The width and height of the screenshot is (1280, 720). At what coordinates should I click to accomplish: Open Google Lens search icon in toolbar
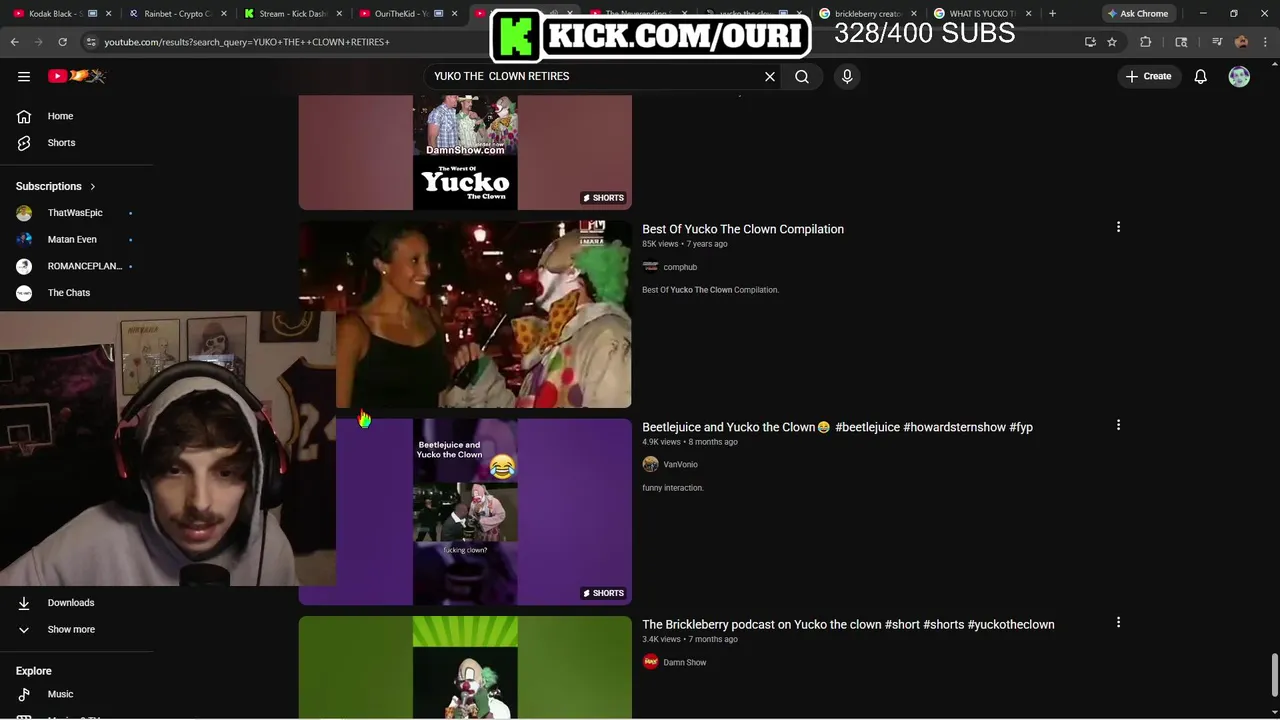click(1181, 42)
